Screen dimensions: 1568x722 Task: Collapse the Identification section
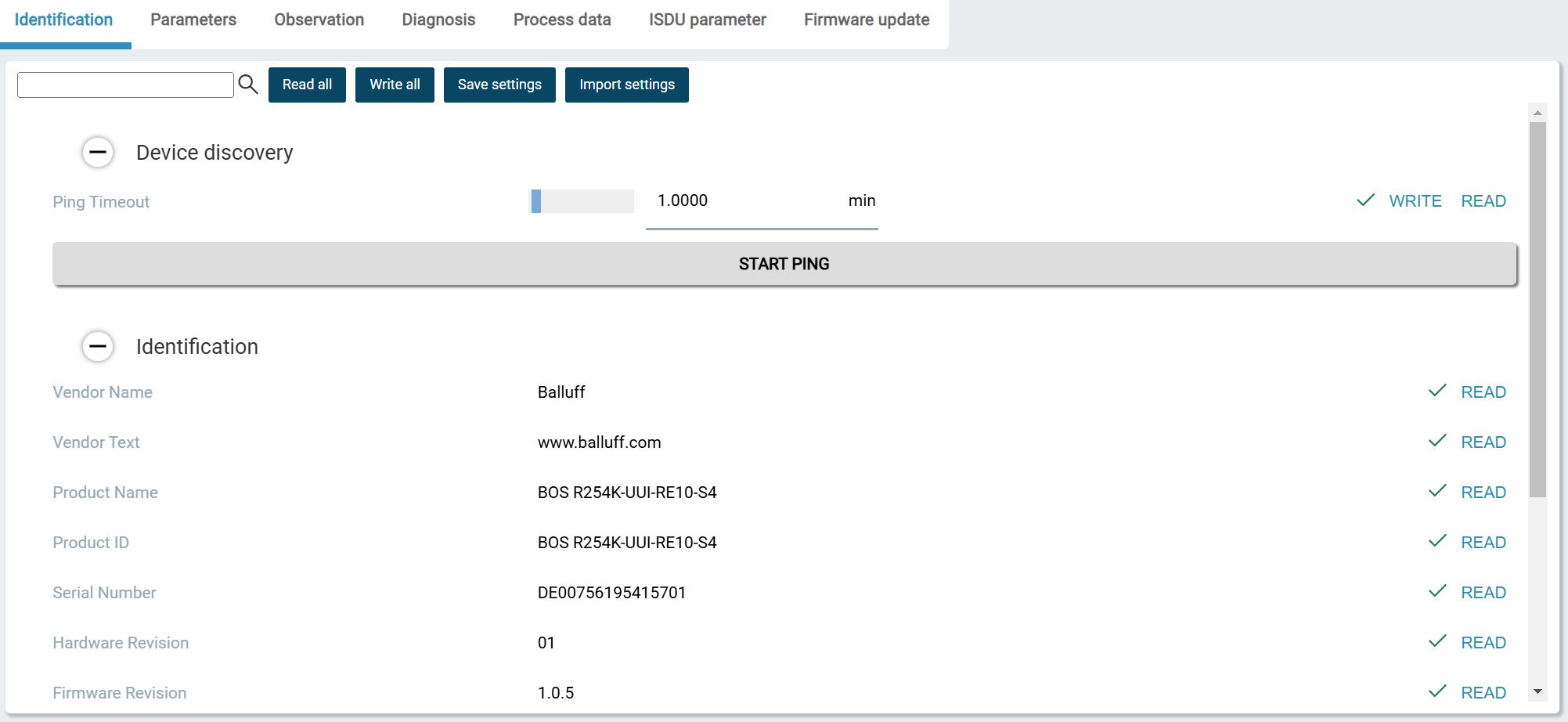pos(98,346)
